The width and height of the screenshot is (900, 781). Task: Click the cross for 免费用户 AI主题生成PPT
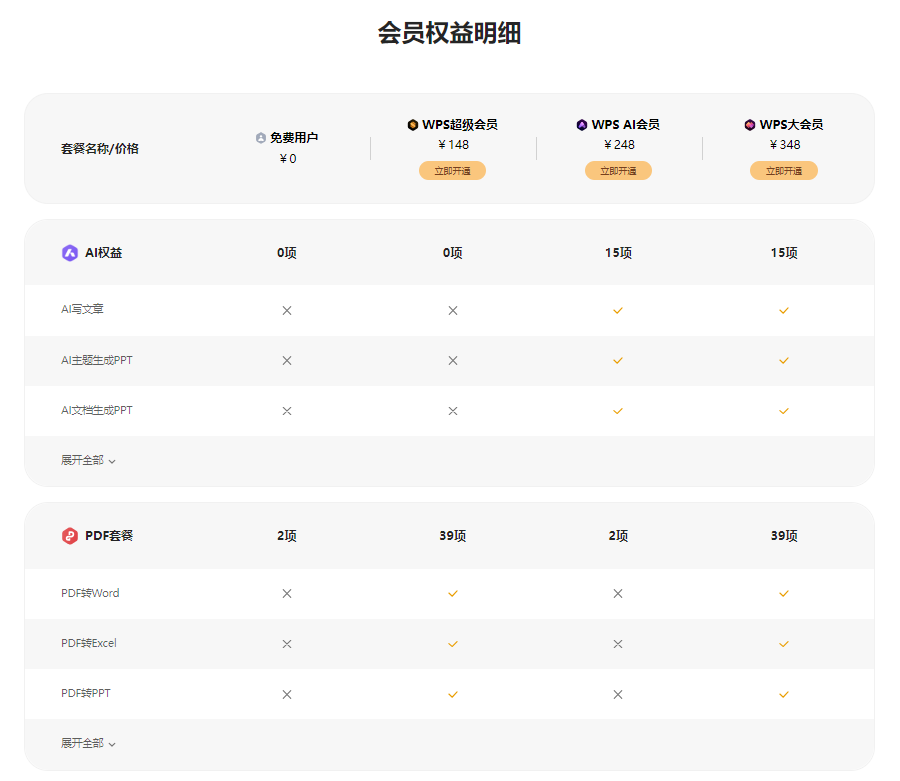pyautogui.click(x=287, y=360)
